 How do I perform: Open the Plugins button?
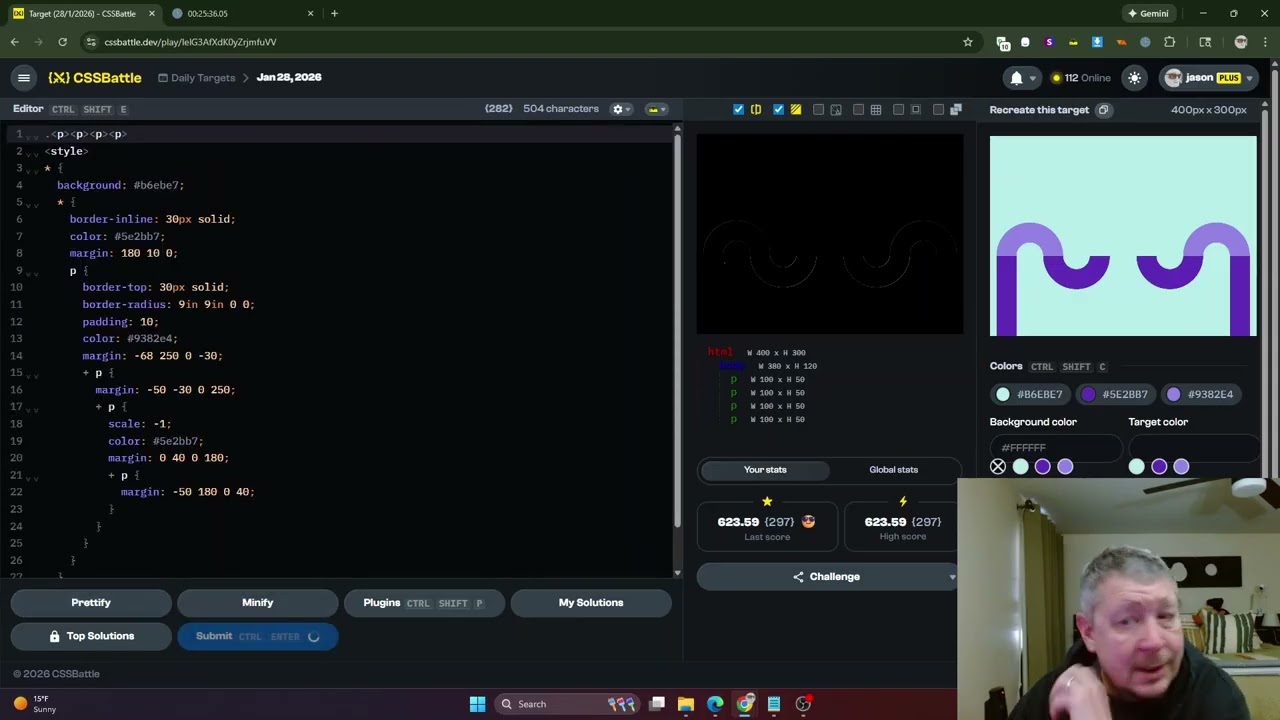[424, 603]
